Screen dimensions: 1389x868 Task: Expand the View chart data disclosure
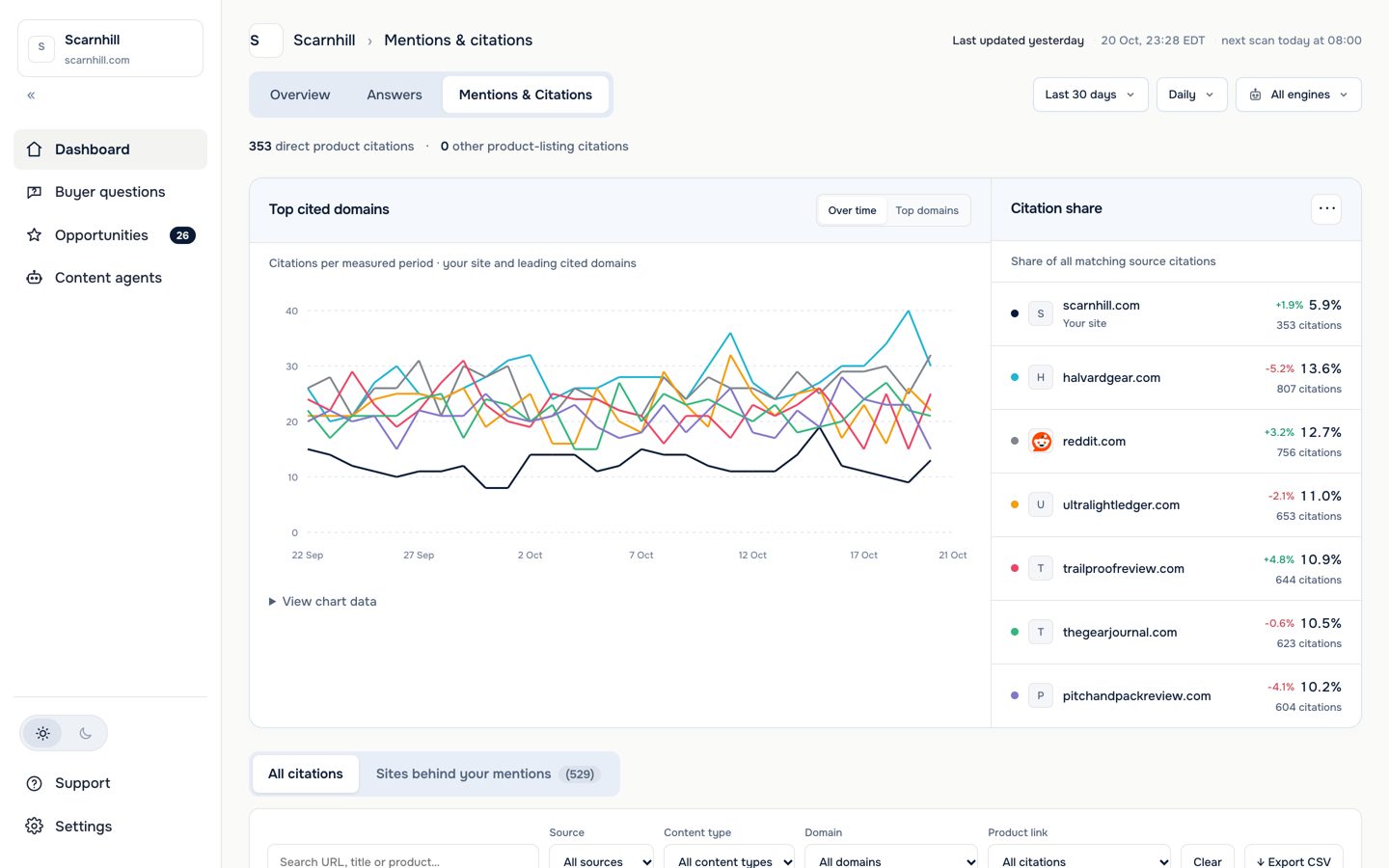[x=323, y=602]
